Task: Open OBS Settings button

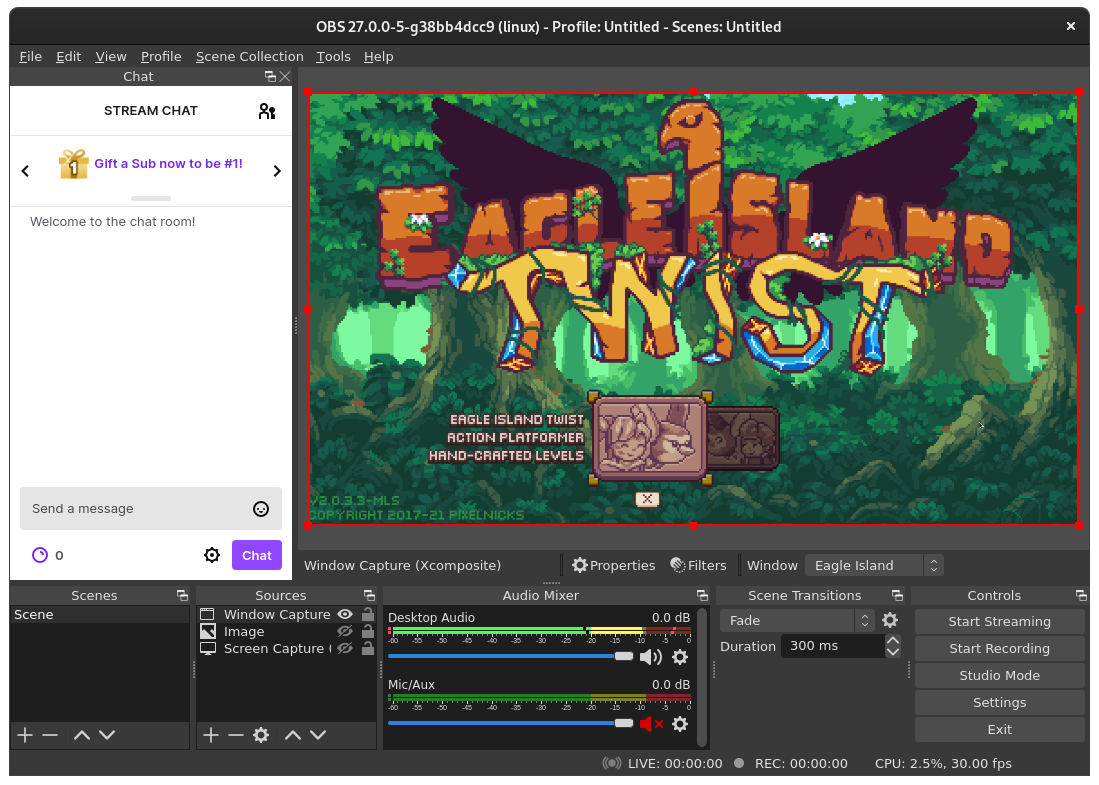Action: pos(999,702)
